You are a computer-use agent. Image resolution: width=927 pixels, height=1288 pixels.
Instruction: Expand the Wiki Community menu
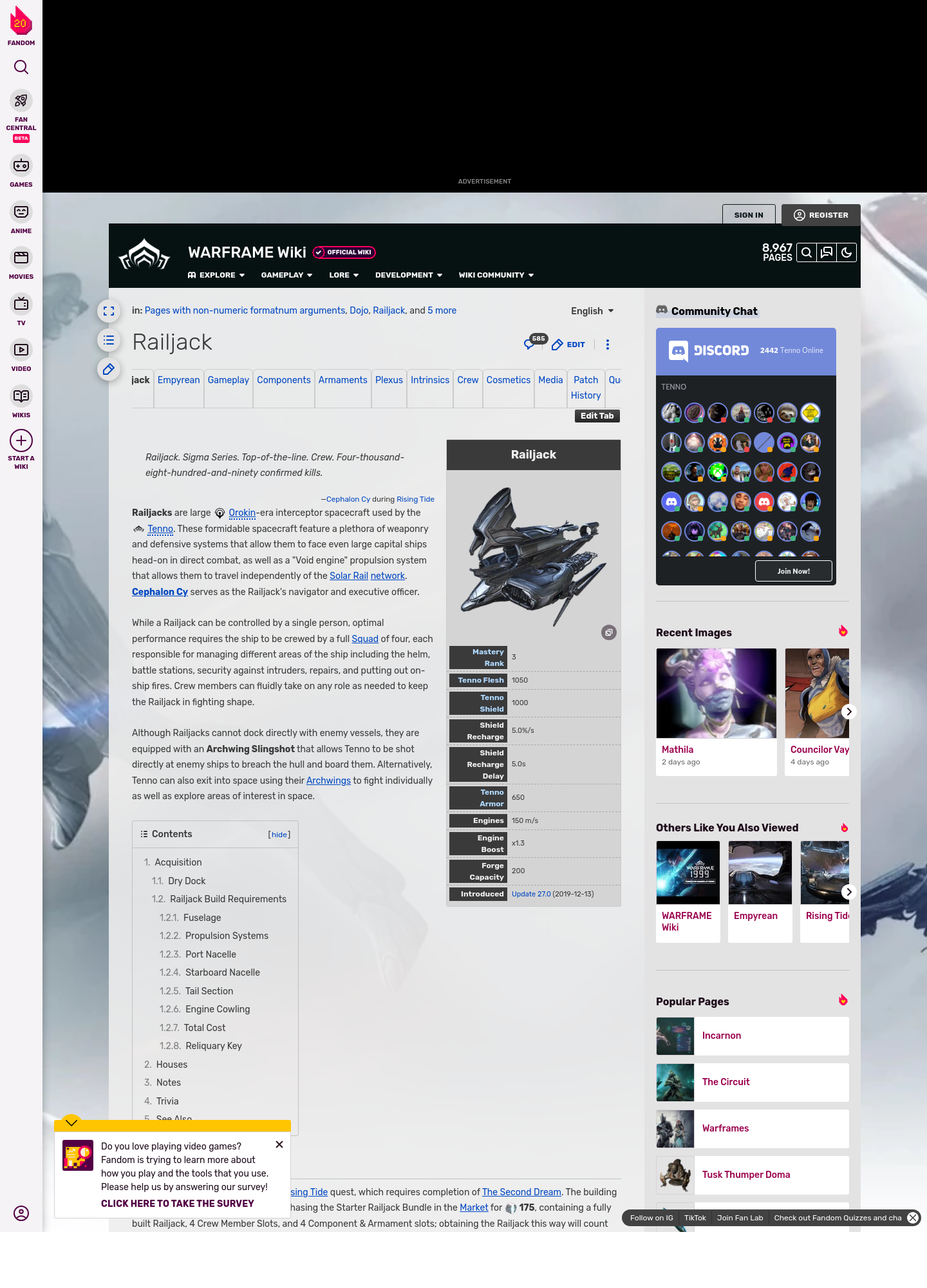tap(496, 275)
